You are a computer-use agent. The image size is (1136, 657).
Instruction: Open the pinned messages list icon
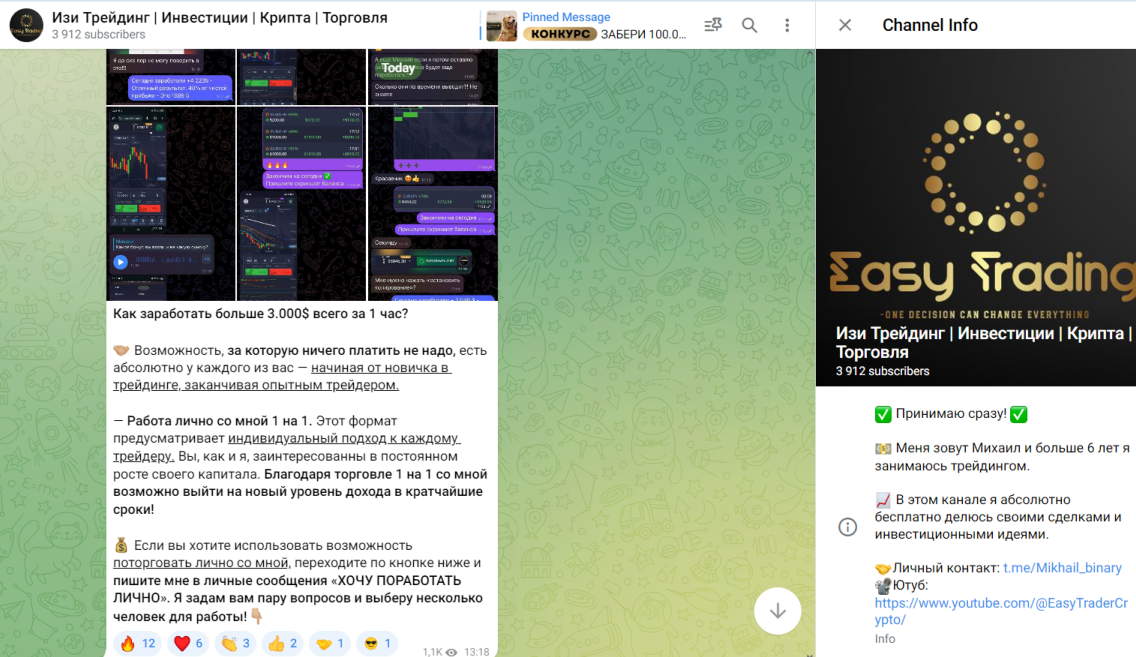(x=713, y=25)
